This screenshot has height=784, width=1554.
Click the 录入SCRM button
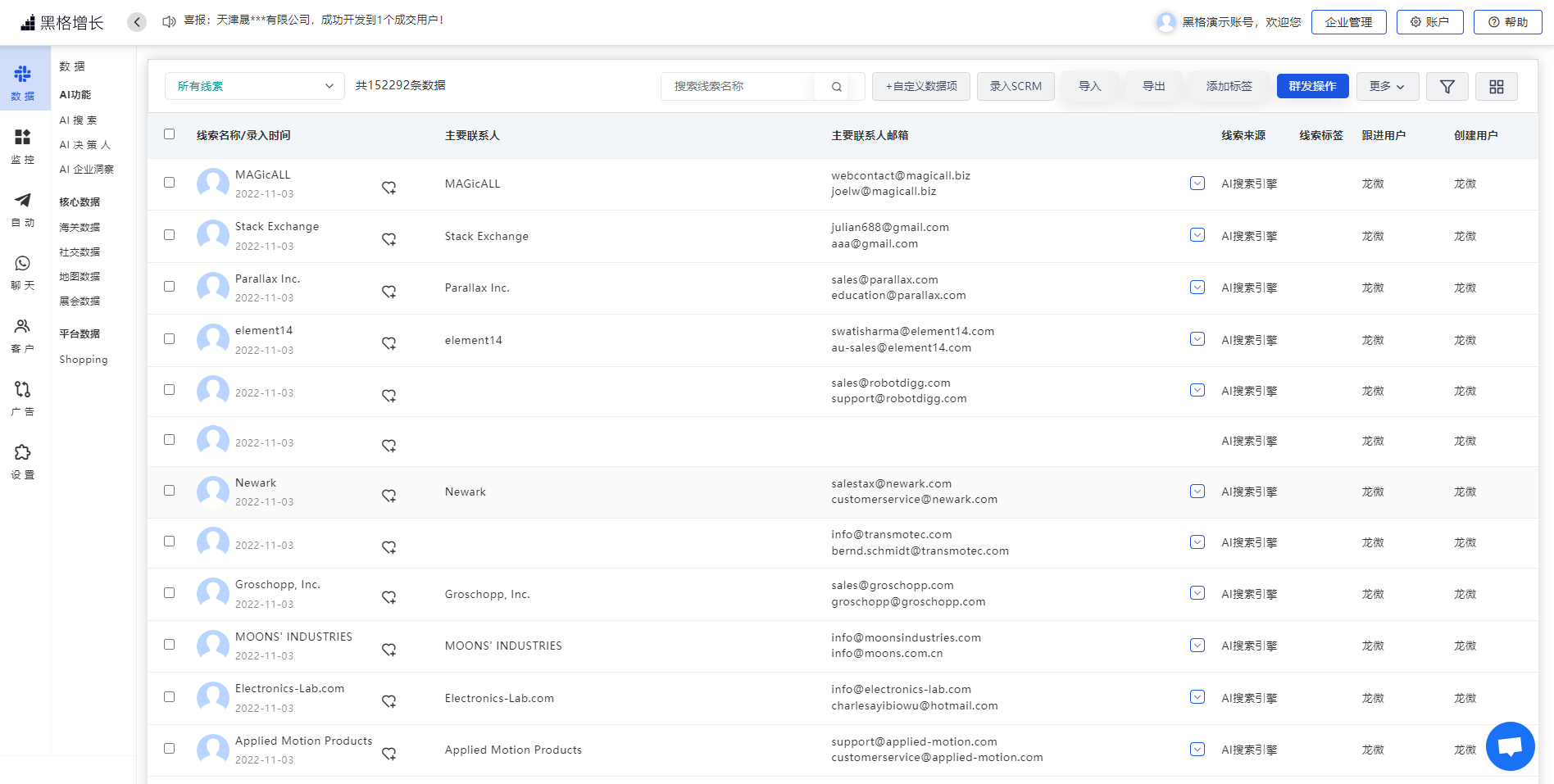click(1016, 86)
